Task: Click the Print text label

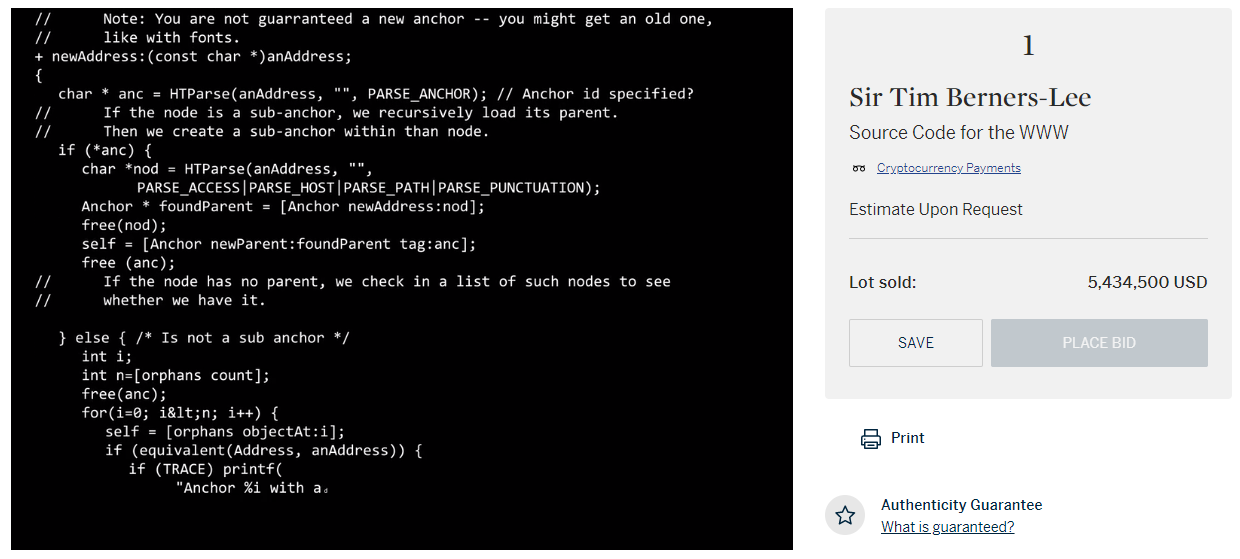Action: click(x=908, y=438)
